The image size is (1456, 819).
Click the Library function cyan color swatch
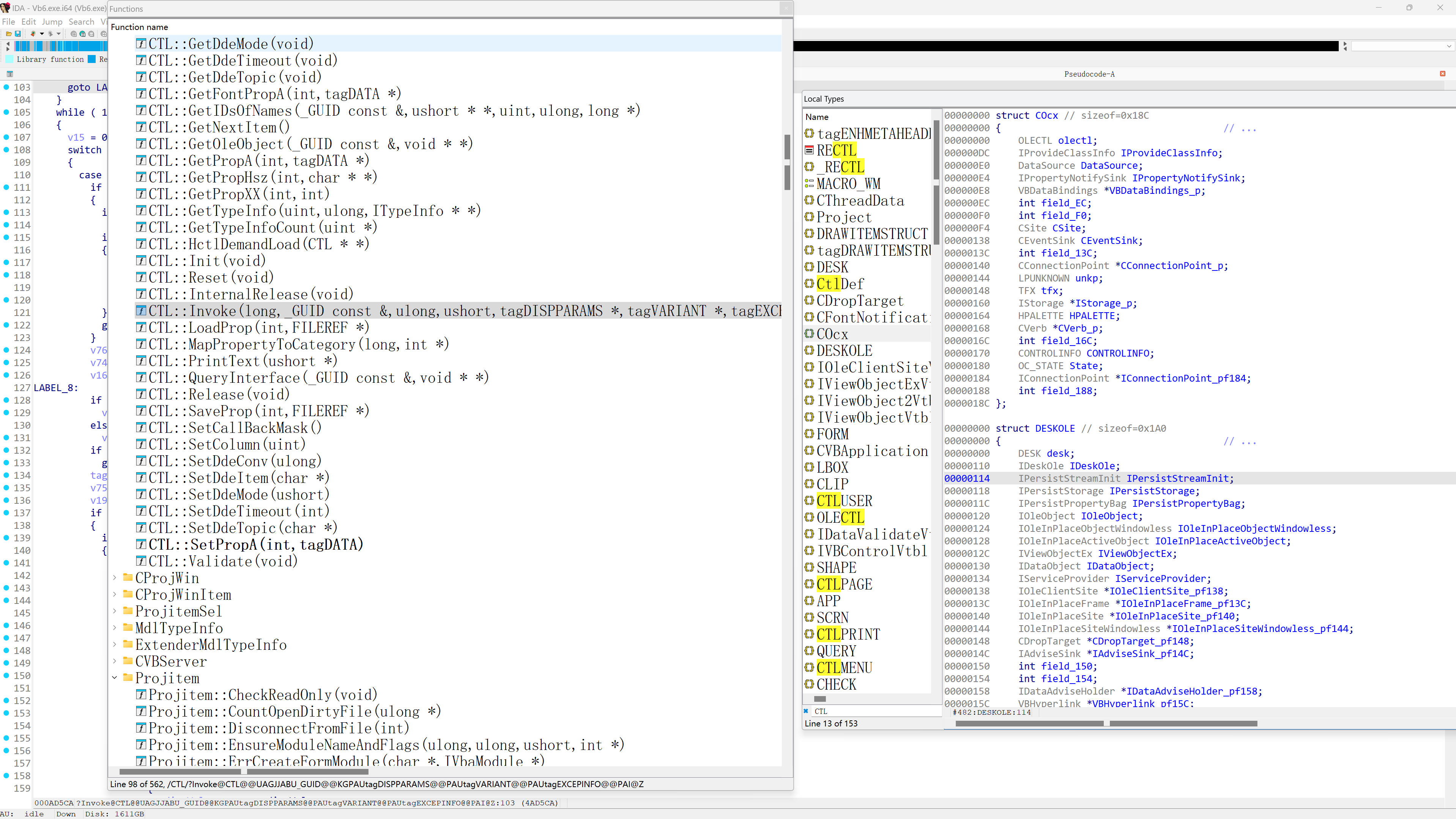[x=9, y=59]
